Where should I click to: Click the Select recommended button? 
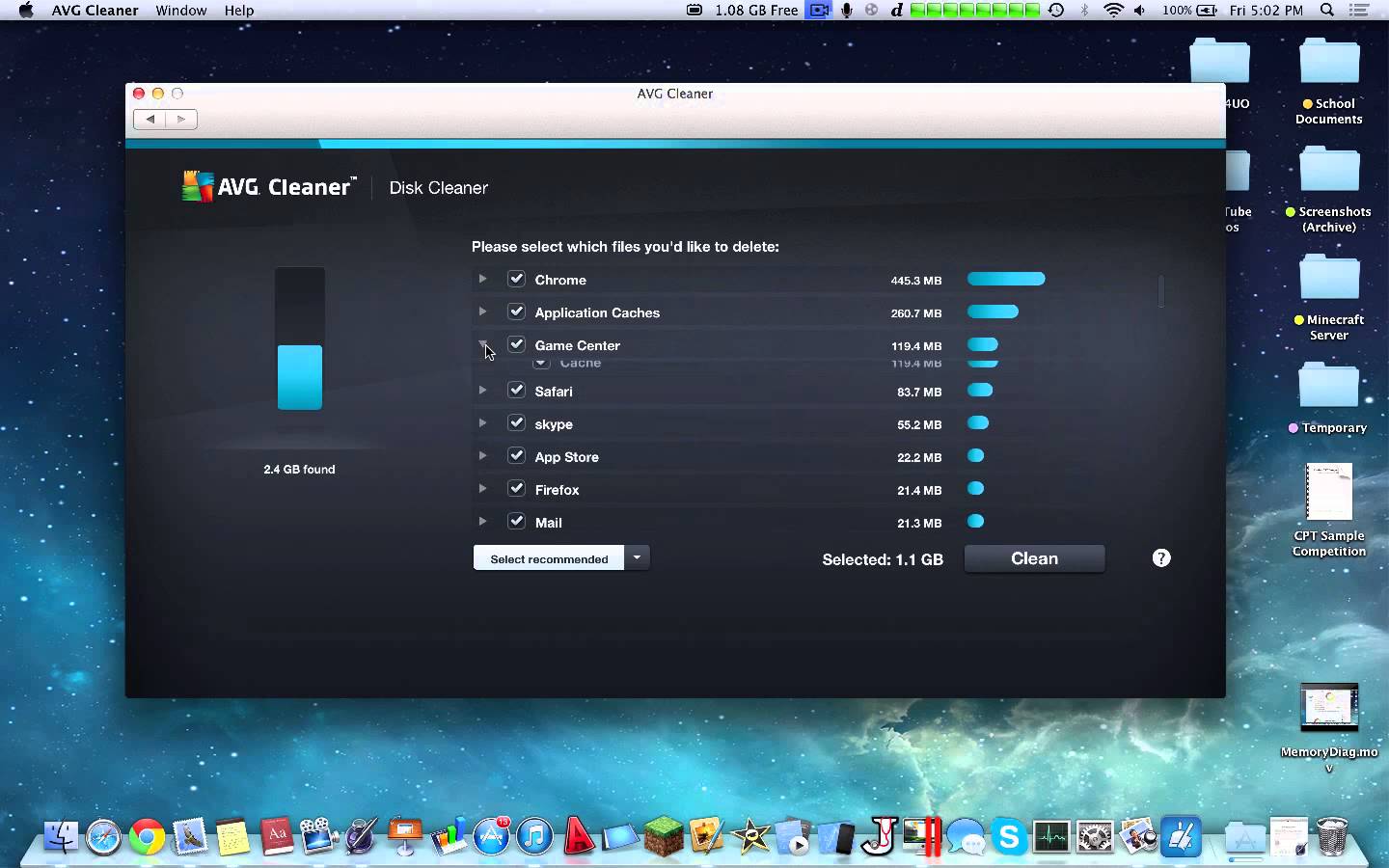[x=549, y=558]
